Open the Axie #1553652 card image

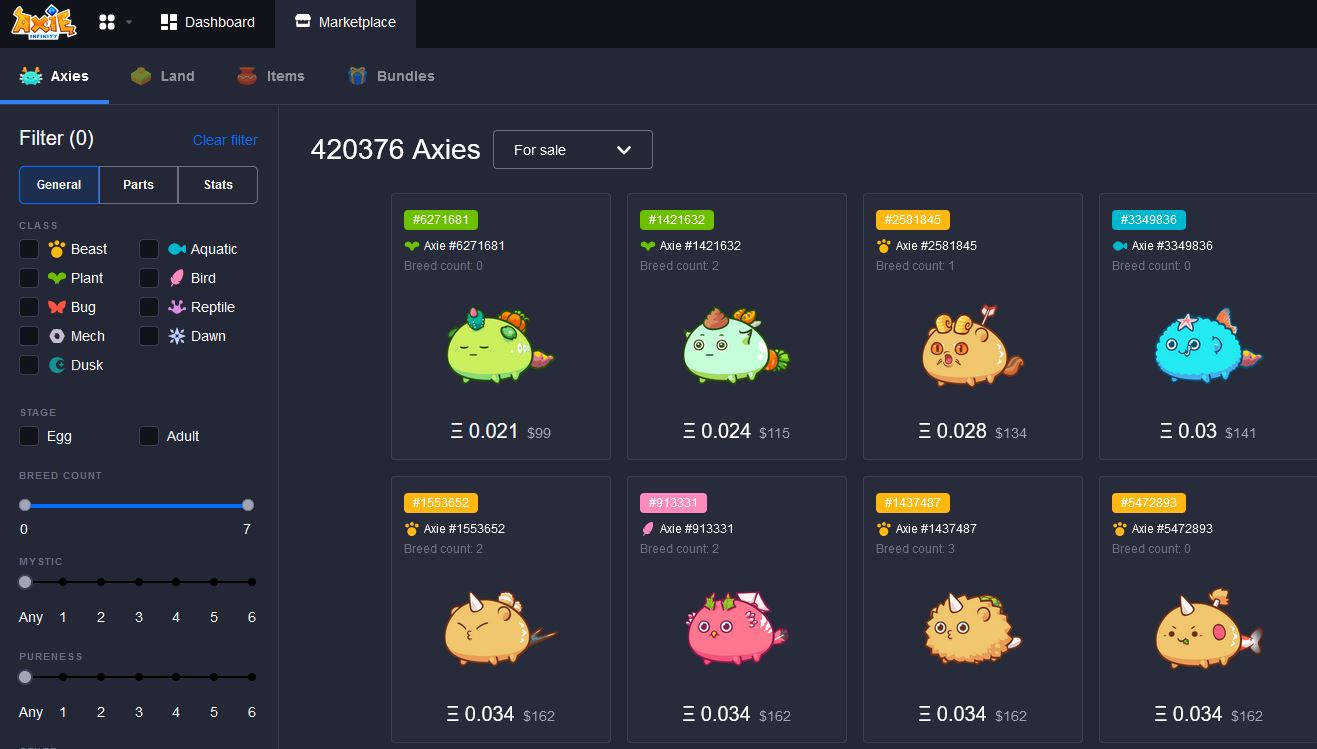pyautogui.click(x=500, y=629)
